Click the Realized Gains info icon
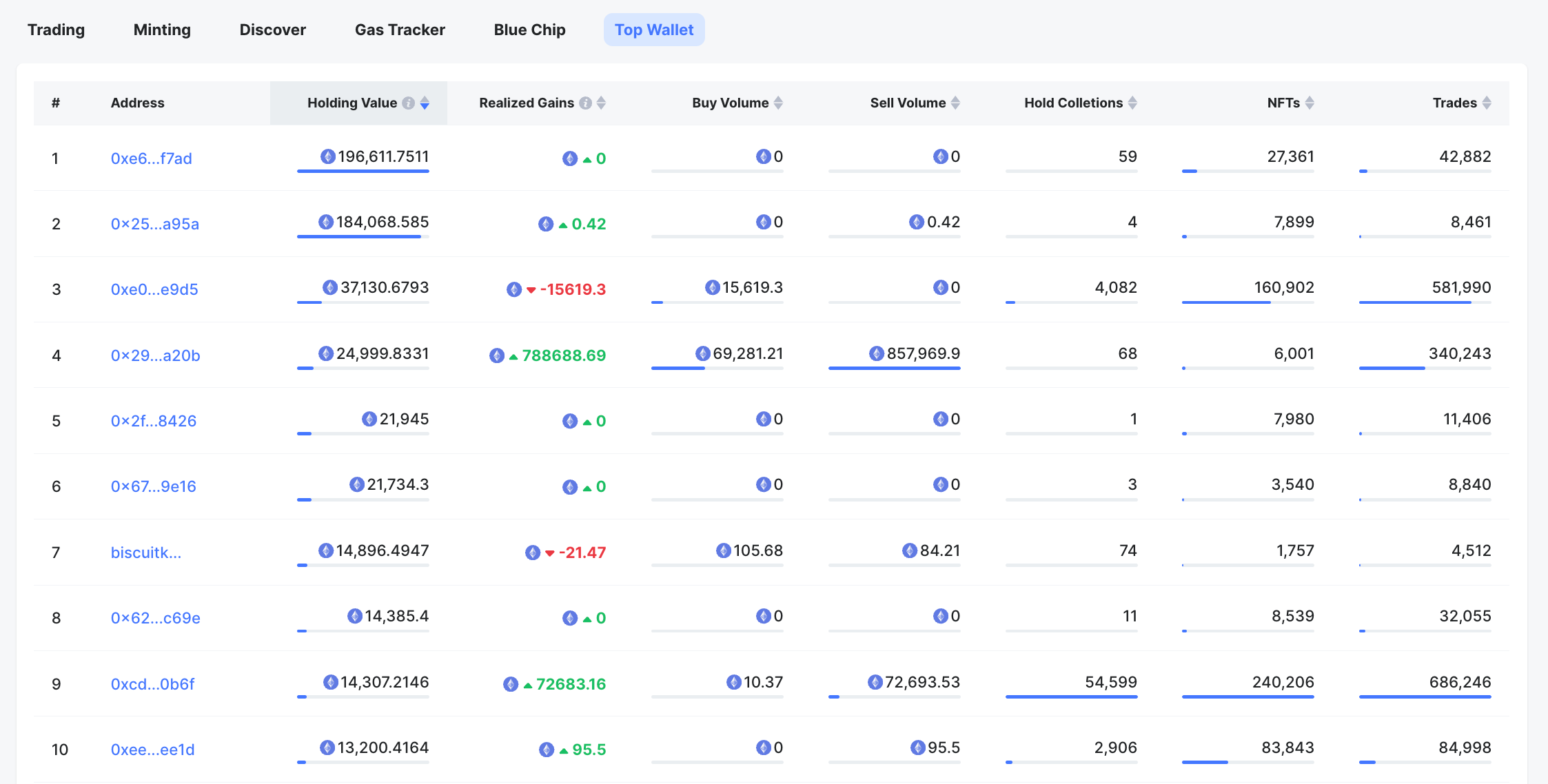This screenshot has height=784, width=1548. (585, 103)
